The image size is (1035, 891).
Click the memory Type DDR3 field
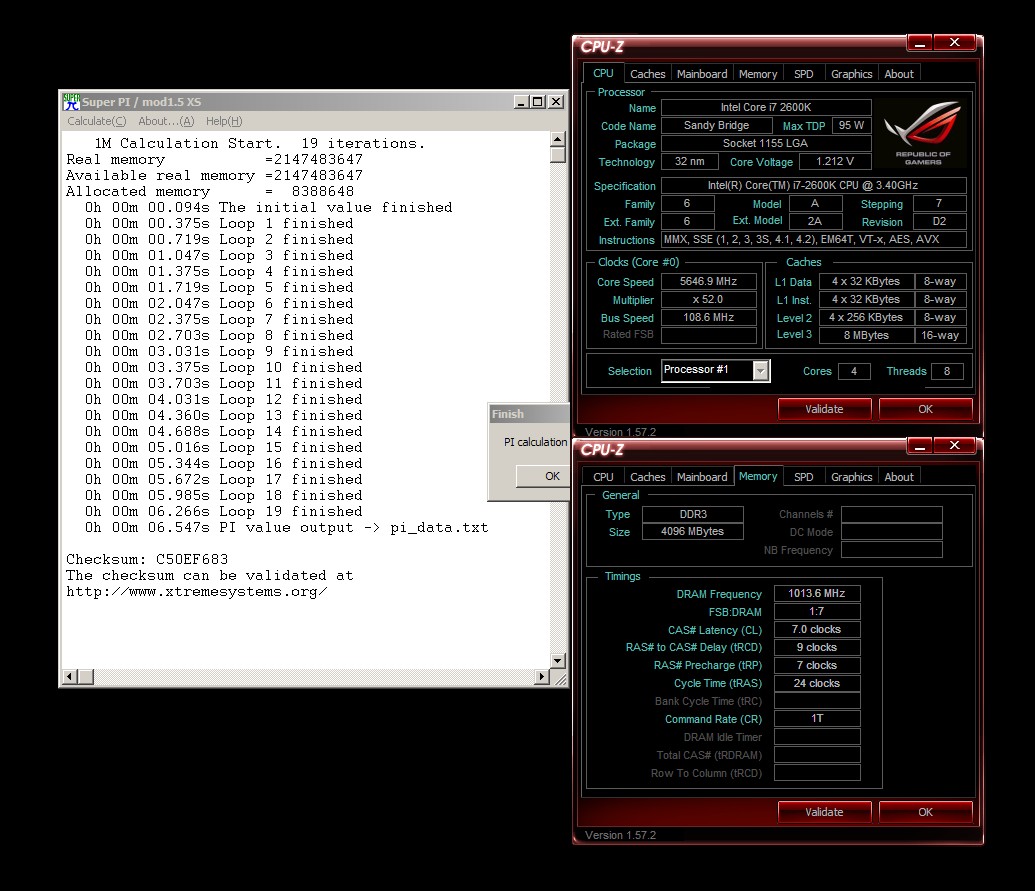click(x=692, y=514)
